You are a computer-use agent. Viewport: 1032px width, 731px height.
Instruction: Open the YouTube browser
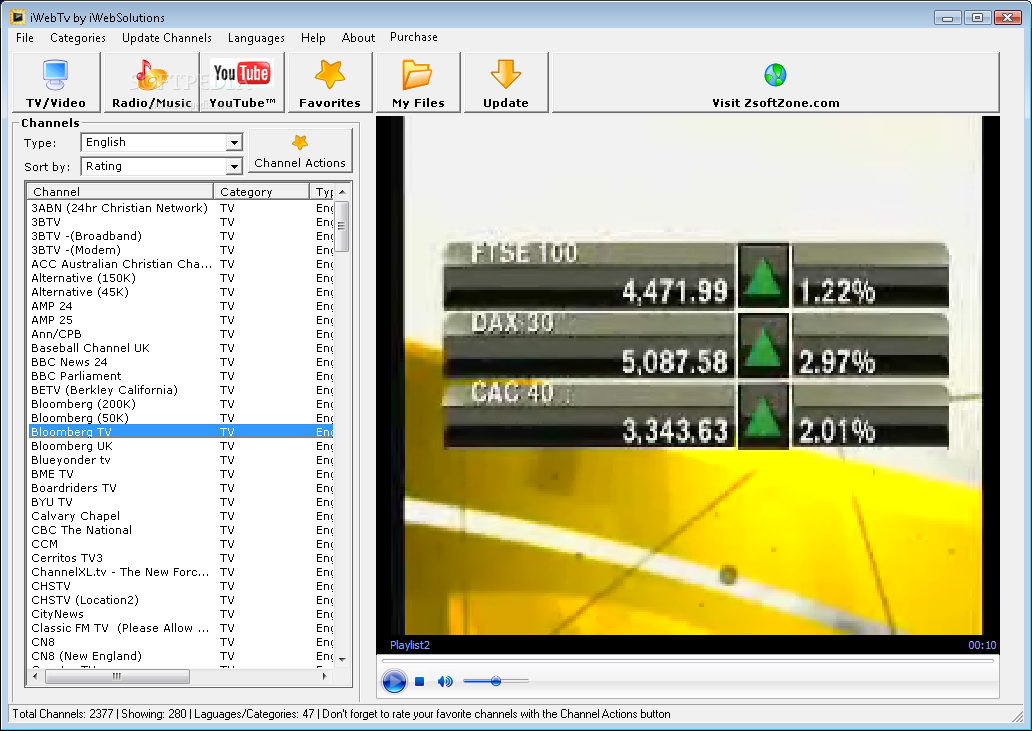point(242,82)
